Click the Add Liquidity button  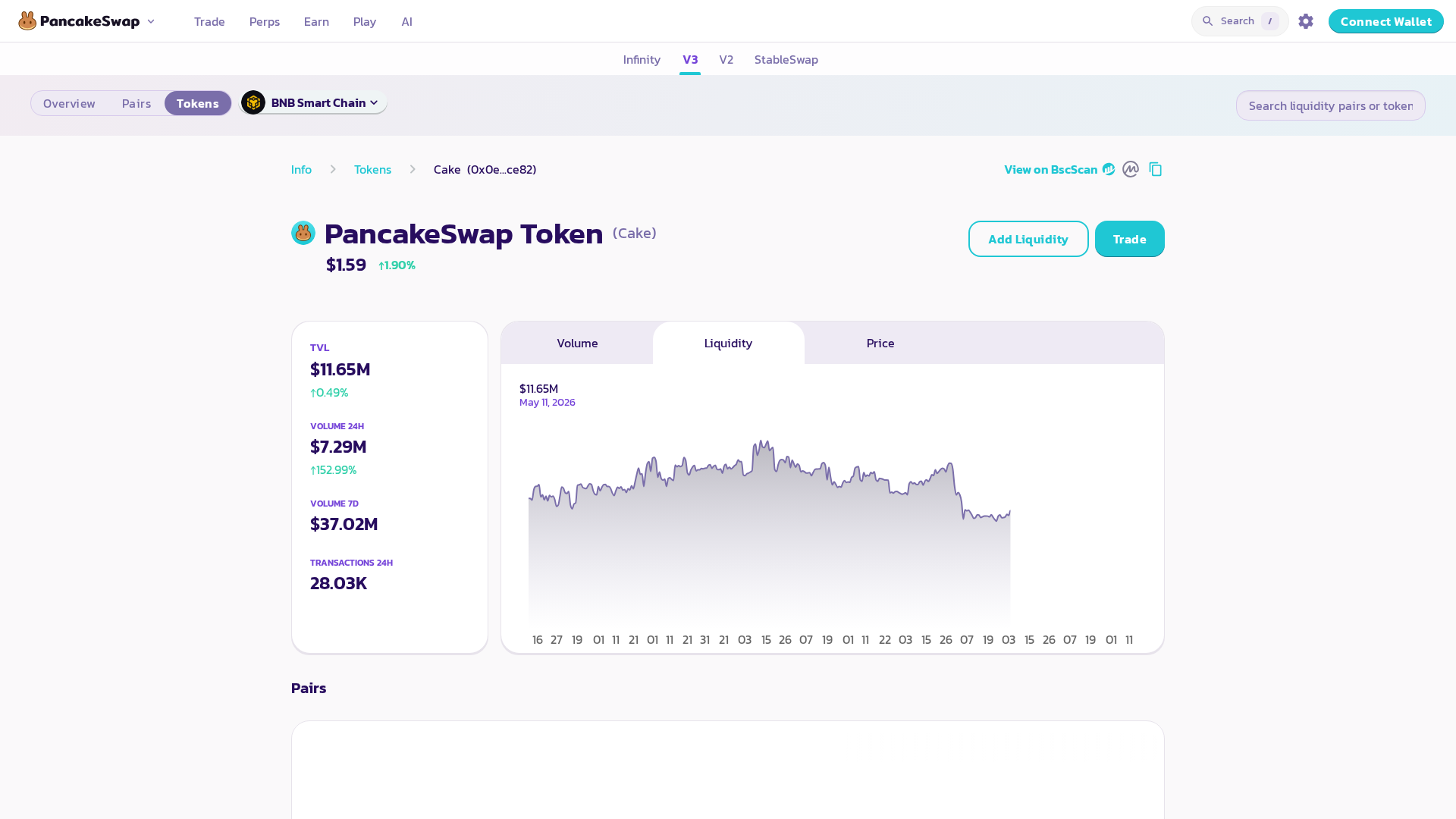pos(1028,239)
